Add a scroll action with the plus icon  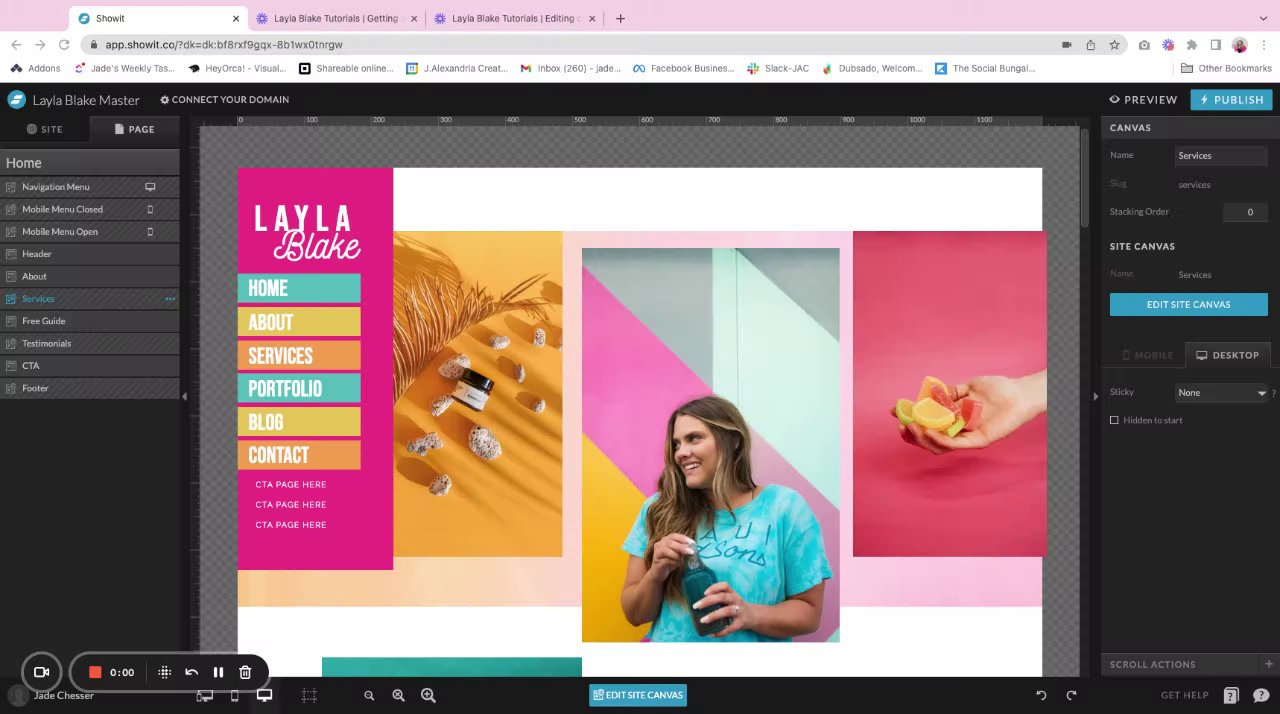tap(1268, 664)
